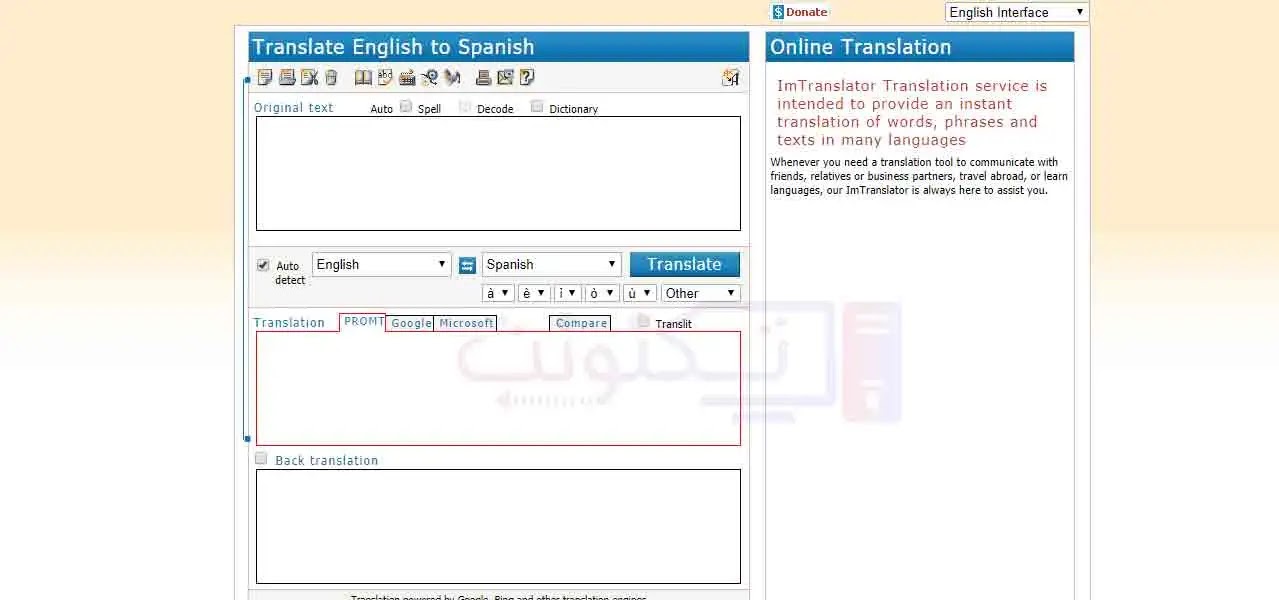This screenshot has width=1279, height=600.
Task: Open the English Interface language dropdown
Action: (1017, 12)
